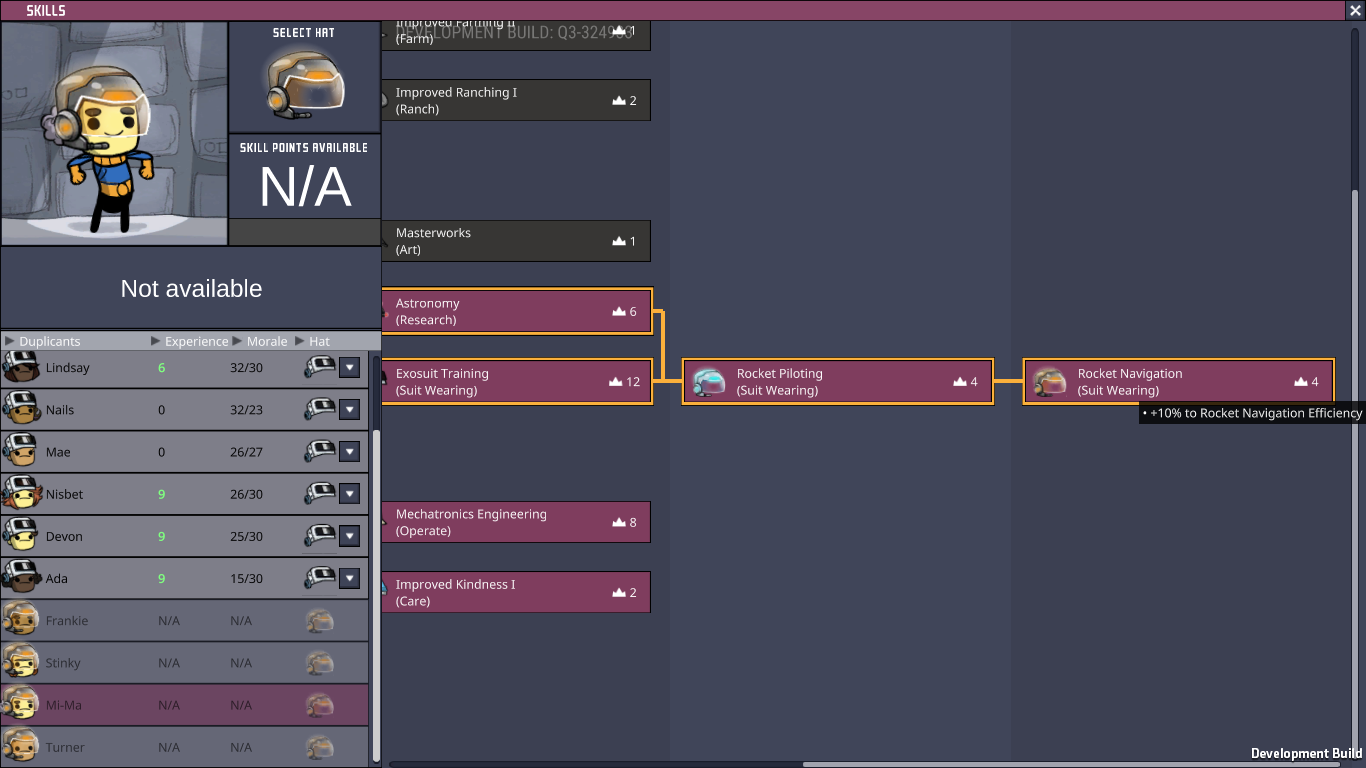Viewport: 1366px width, 768px height.
Task: Click Lindsay's portrait icon
Action: 20,368
